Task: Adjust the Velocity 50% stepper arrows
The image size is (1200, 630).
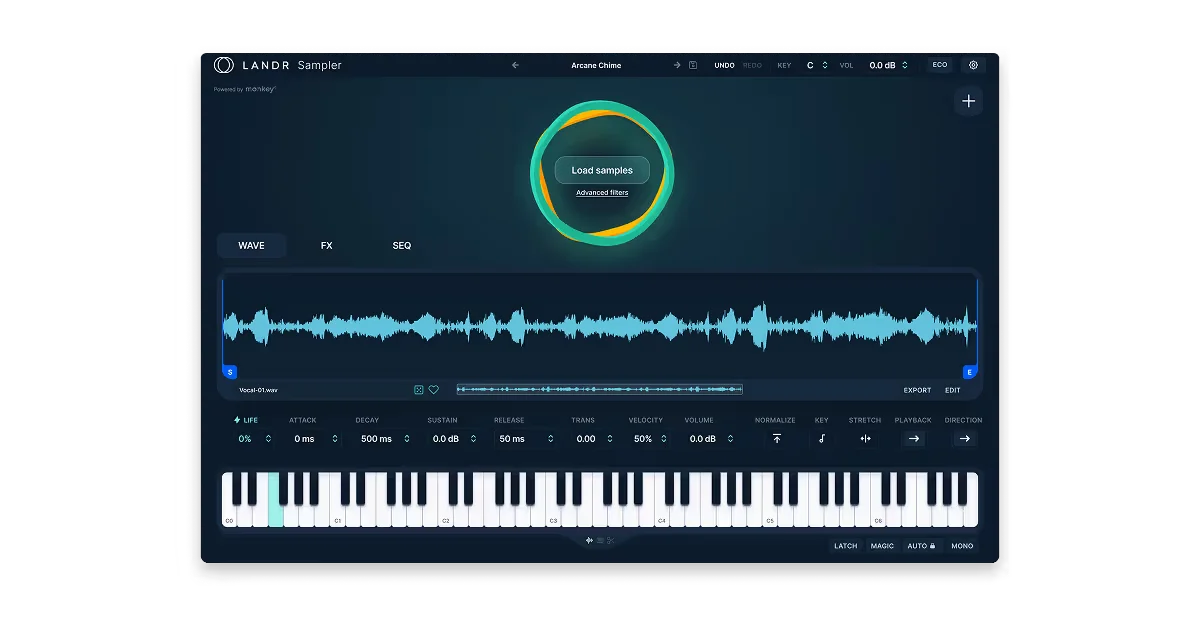Action: (x=668, y=439)
